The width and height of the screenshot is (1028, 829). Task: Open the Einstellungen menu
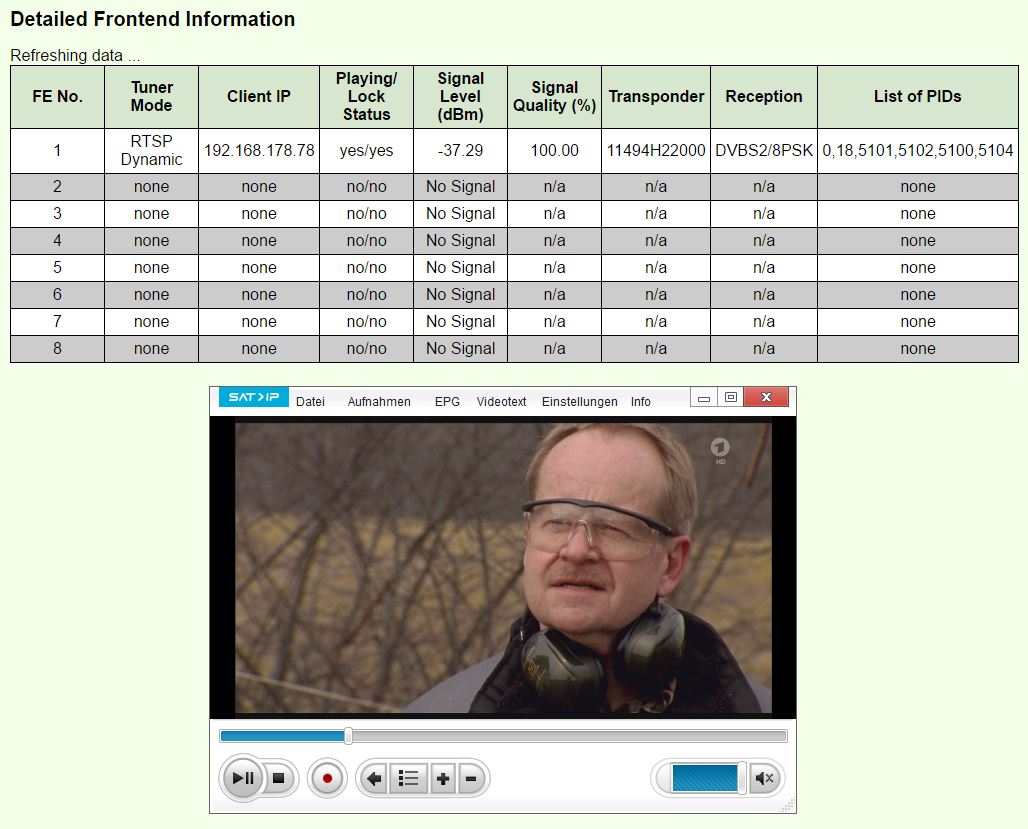[580, 401]
